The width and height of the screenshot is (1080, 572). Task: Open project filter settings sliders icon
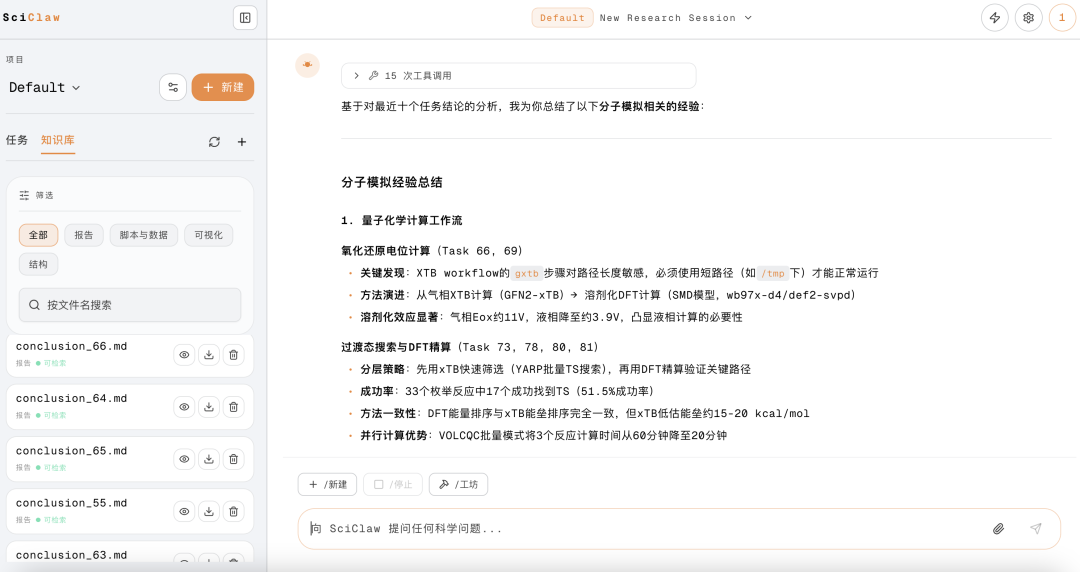coord(173,87)
